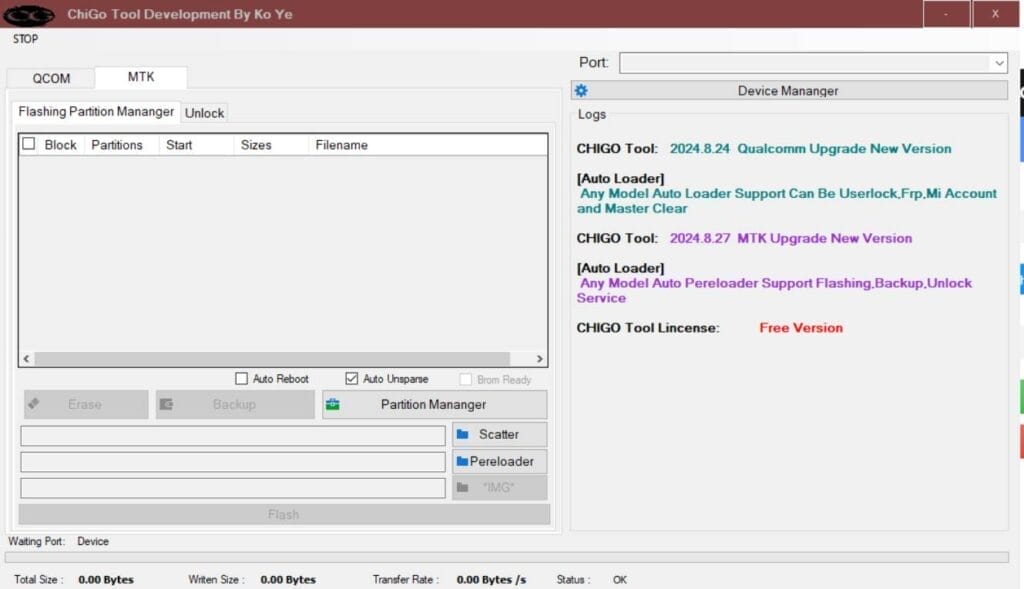Switch to the QCOM tab
Viewport: 1024px width, 589px height.
click(51, 79)
